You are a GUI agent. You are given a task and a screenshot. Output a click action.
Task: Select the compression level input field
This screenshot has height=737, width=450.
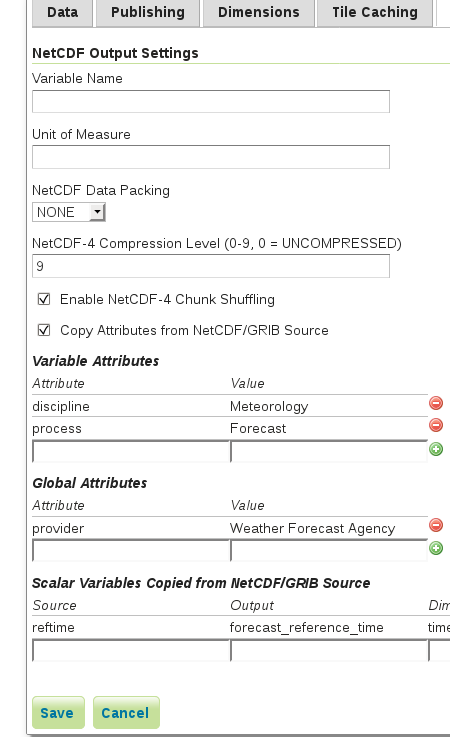(211, 266)
